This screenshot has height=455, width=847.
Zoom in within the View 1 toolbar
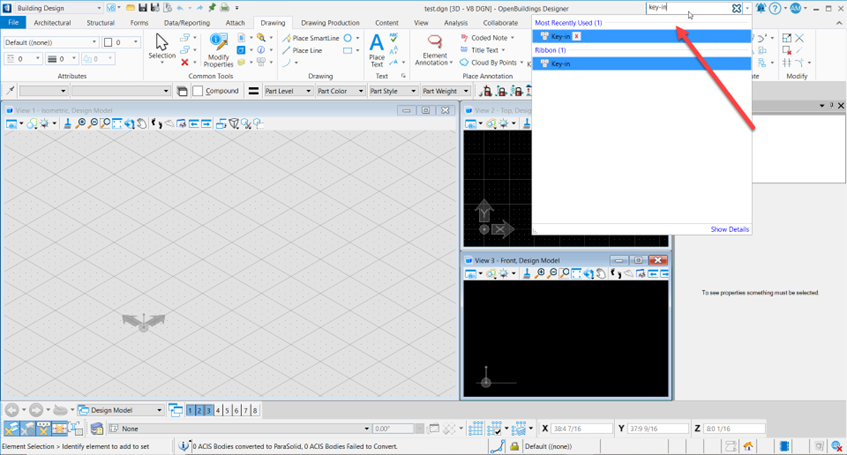point(80,124)
